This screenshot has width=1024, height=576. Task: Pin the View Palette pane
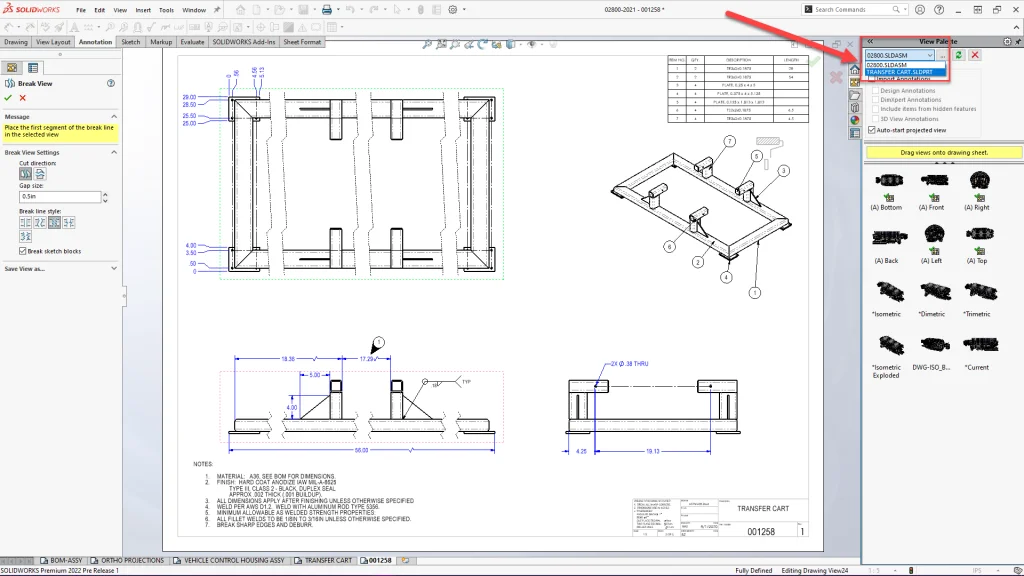1017,41
